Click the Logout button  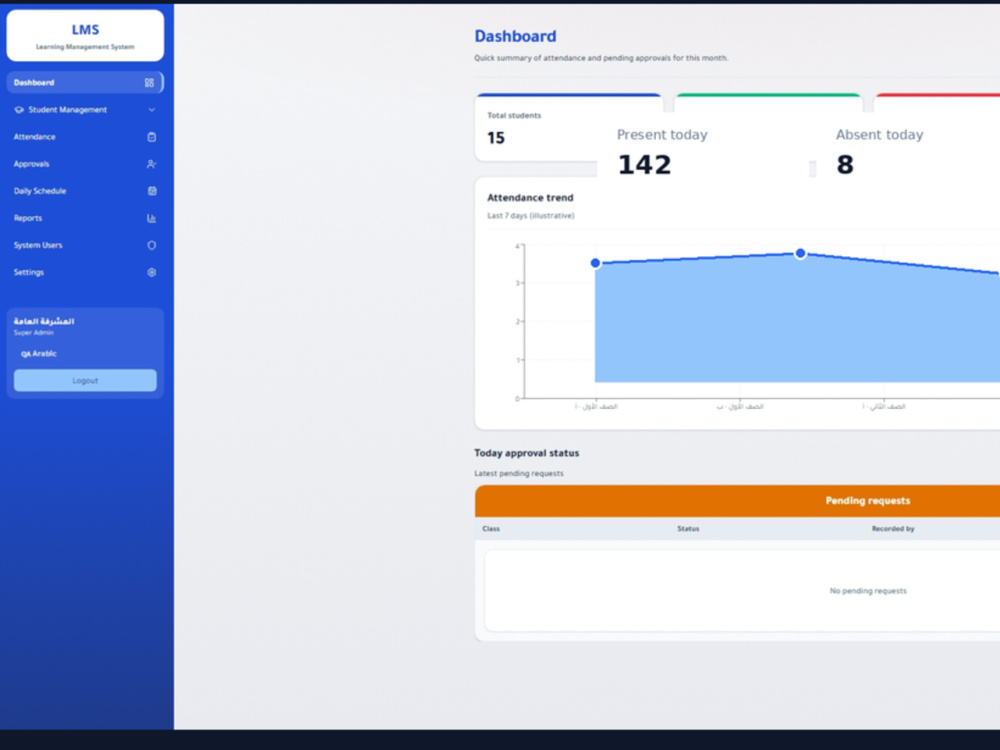tap(85, 380)
